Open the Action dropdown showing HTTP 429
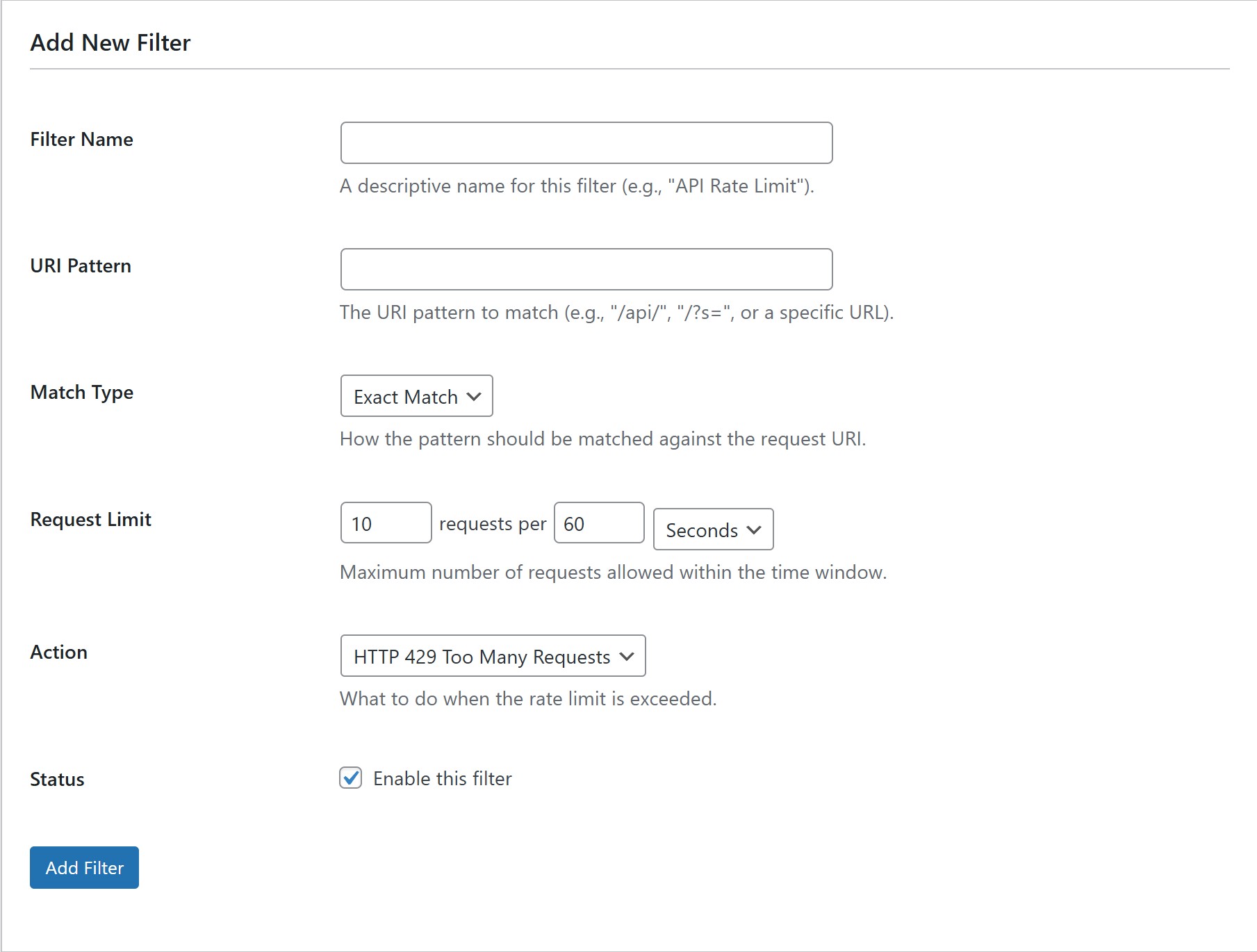 pos(492,656)
